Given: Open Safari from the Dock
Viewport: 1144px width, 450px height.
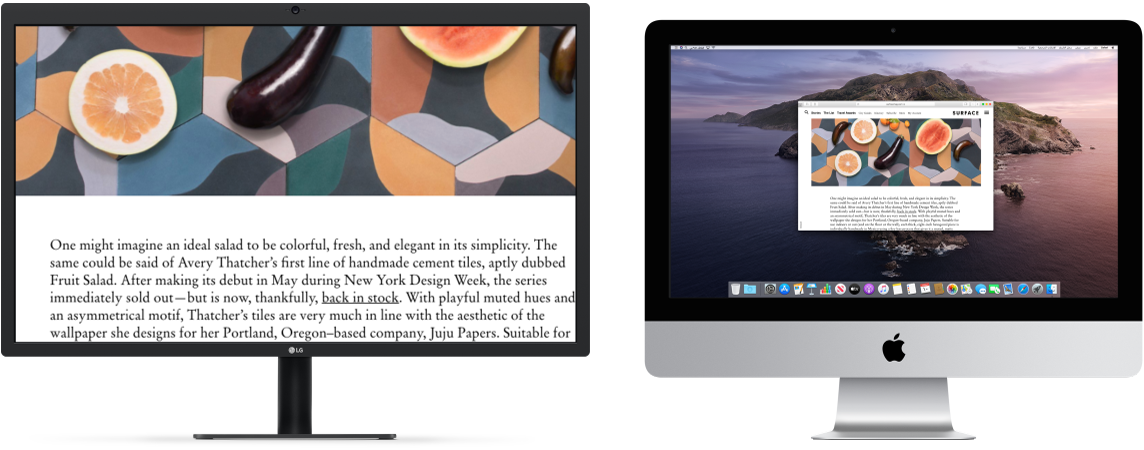Looking at the screenshot, I should tap(1023, 289).
